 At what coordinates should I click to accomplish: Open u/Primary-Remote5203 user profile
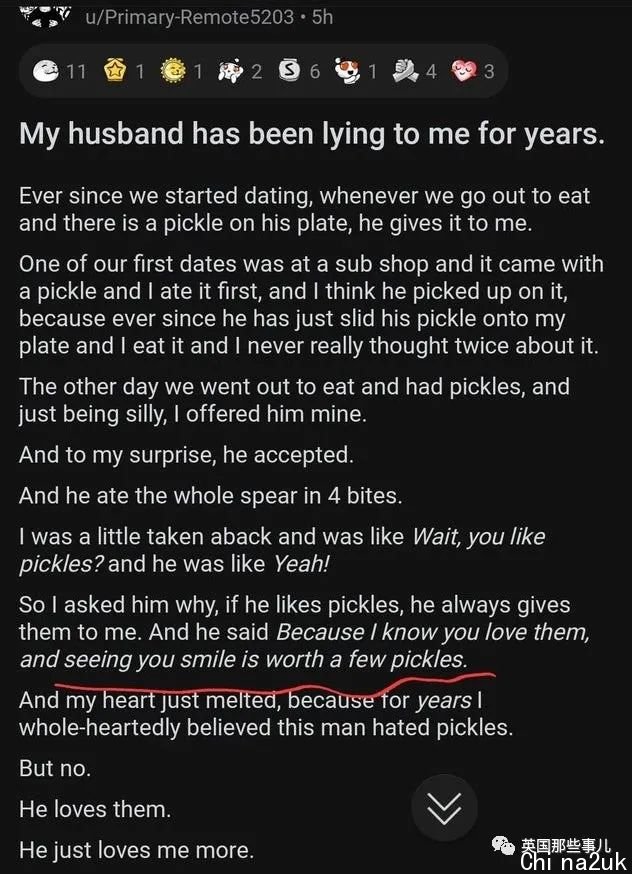point(189,17)
